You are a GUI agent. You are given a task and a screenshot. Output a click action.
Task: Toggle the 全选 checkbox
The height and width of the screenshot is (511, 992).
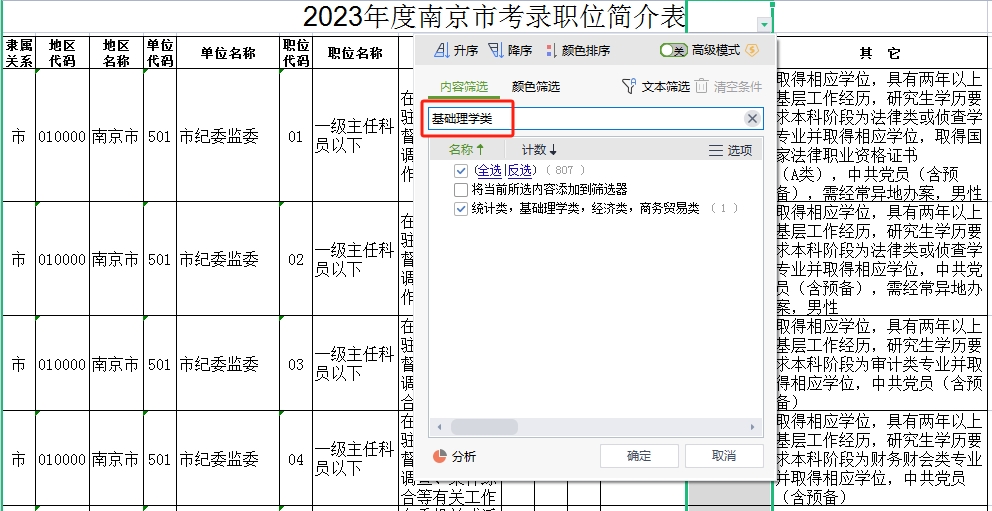(x=461, y=170)
